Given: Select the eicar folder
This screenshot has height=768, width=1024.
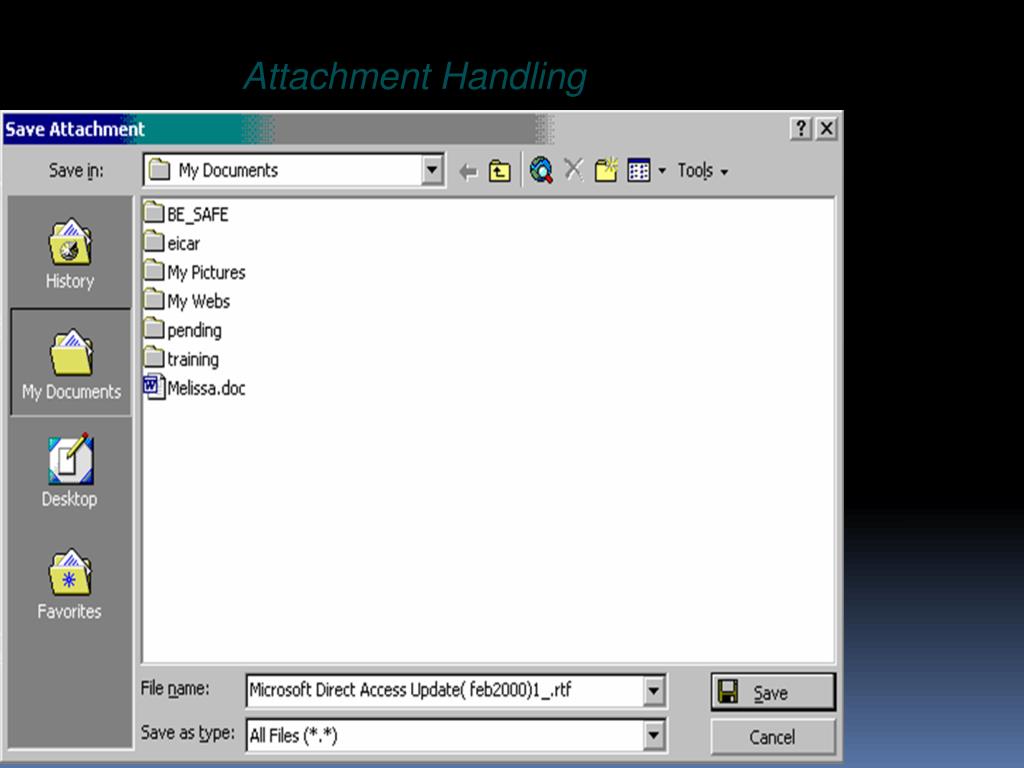Looking at the screenshot, I should (172, 243).
